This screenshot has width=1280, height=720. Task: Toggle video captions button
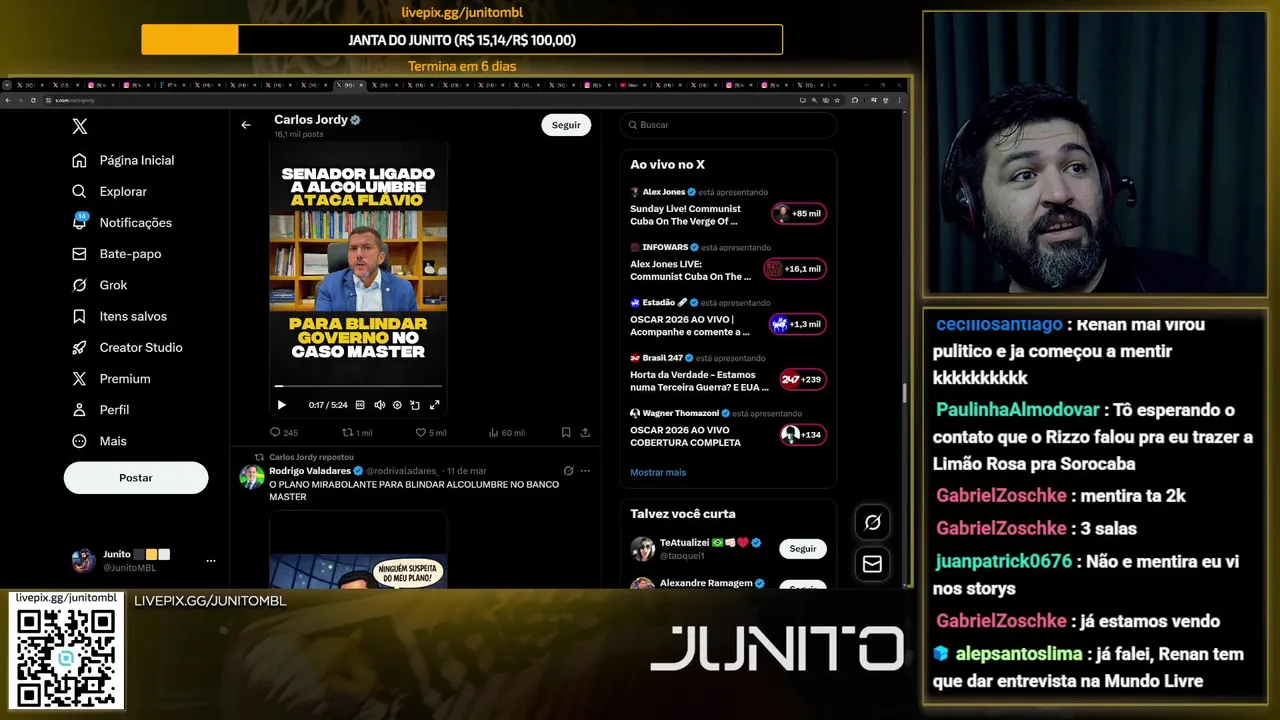tap(360, 405)
